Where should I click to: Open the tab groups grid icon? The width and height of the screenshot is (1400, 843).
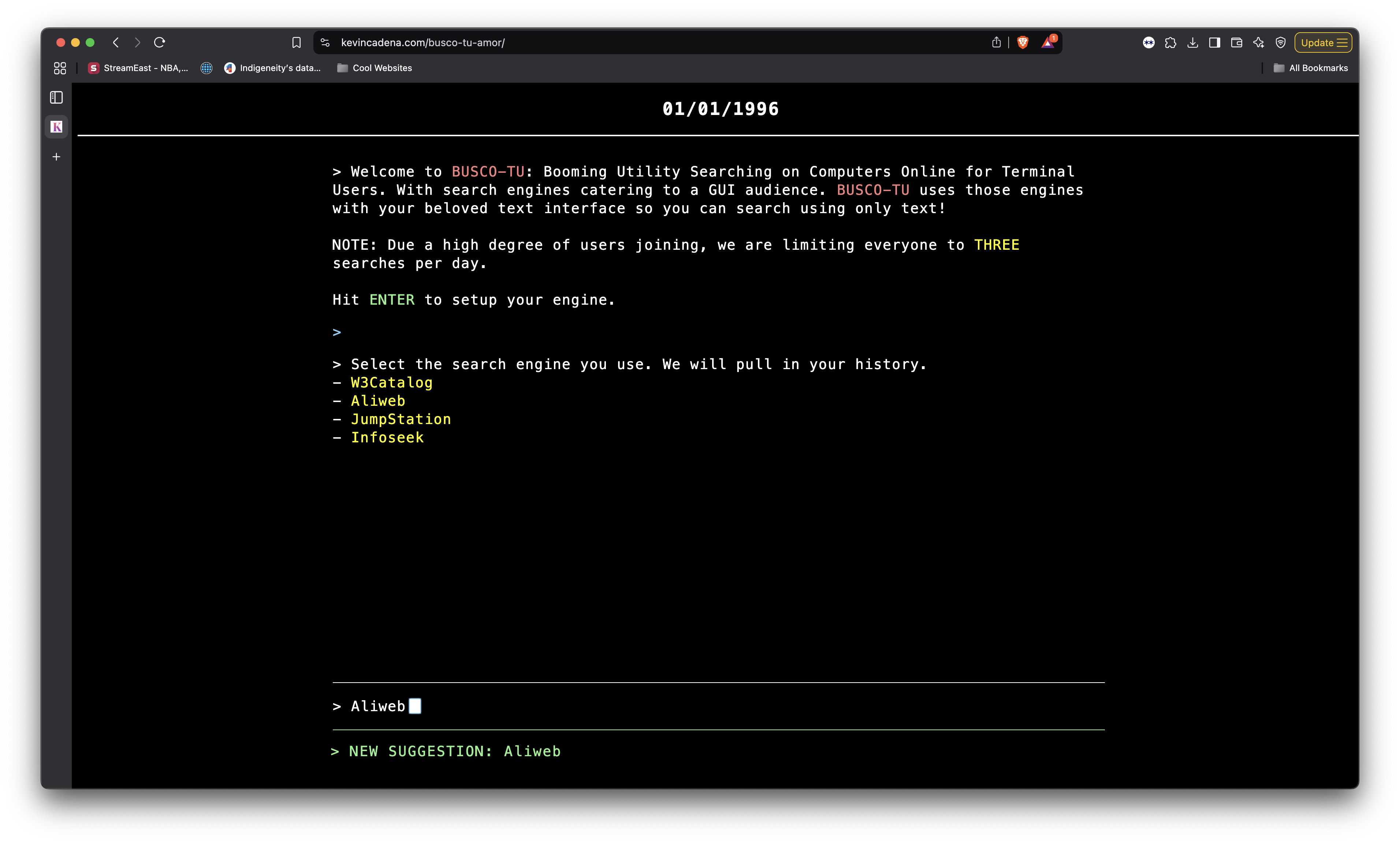pyautogui.click(x=60, y=68)
